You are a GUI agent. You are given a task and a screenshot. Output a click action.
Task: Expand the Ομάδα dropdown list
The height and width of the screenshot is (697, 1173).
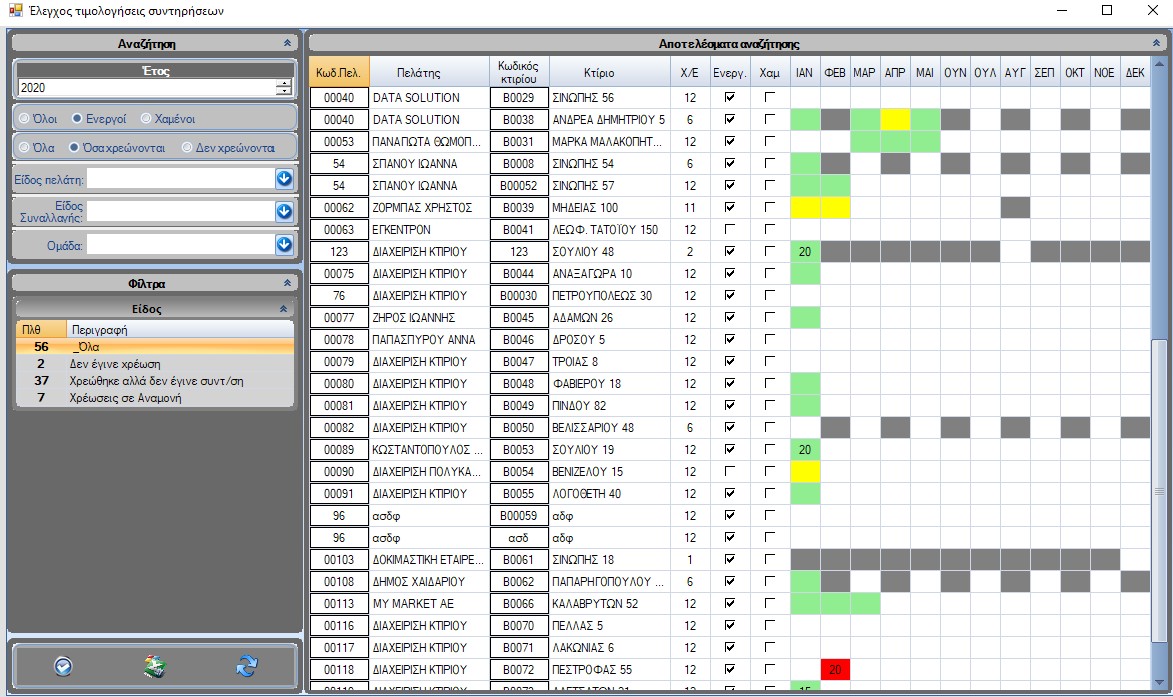pos(284,244)
